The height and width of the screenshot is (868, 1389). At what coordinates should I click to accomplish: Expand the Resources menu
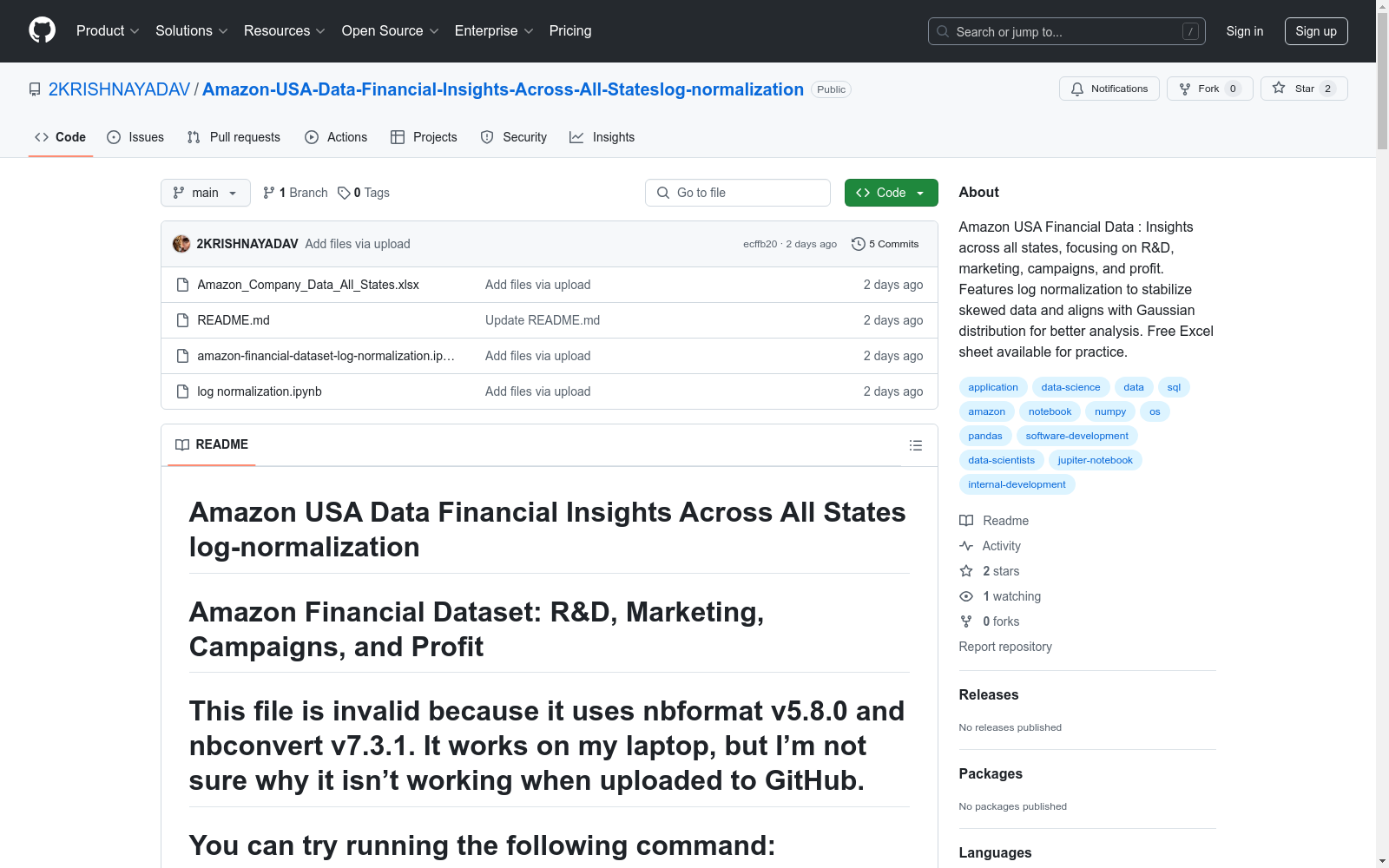(285, 31)
